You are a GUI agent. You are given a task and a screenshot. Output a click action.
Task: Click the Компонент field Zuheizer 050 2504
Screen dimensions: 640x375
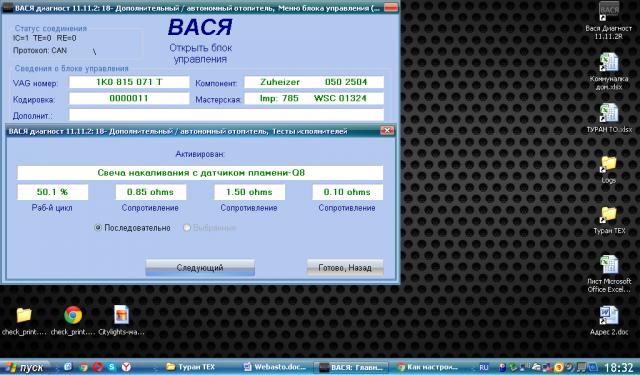pyautogui.click(x=314, y=82)
